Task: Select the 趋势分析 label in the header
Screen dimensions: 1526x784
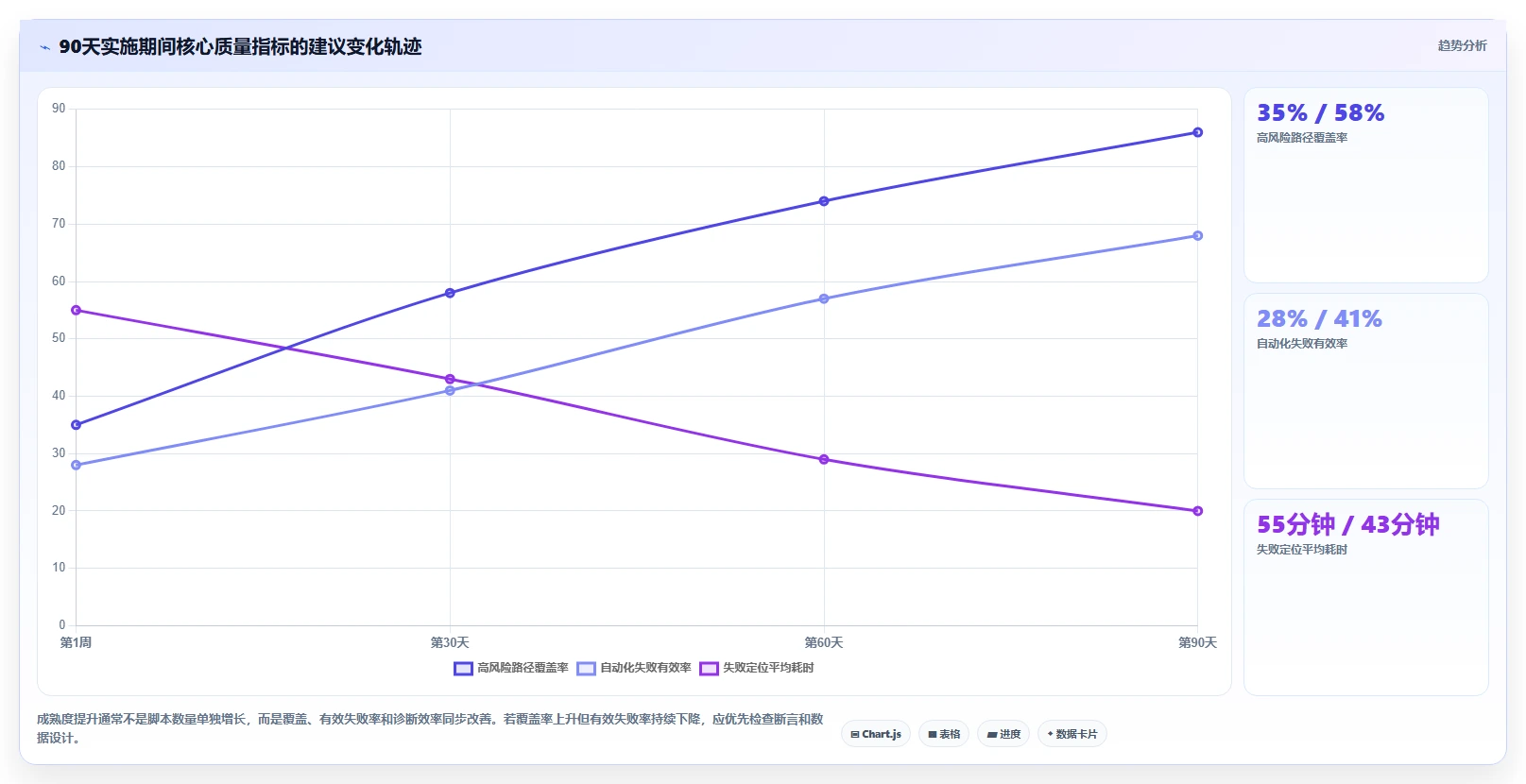Action: pos(1462,45)
